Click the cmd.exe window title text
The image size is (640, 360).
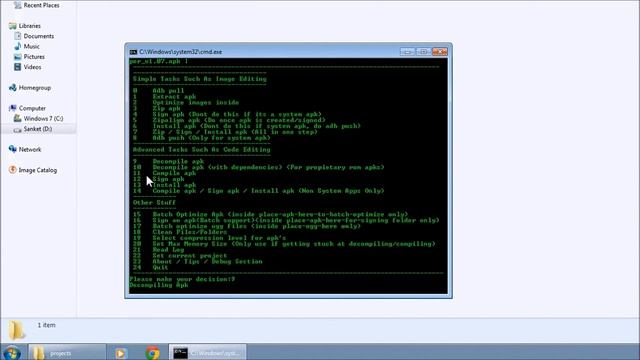click(x=180, y=52)
